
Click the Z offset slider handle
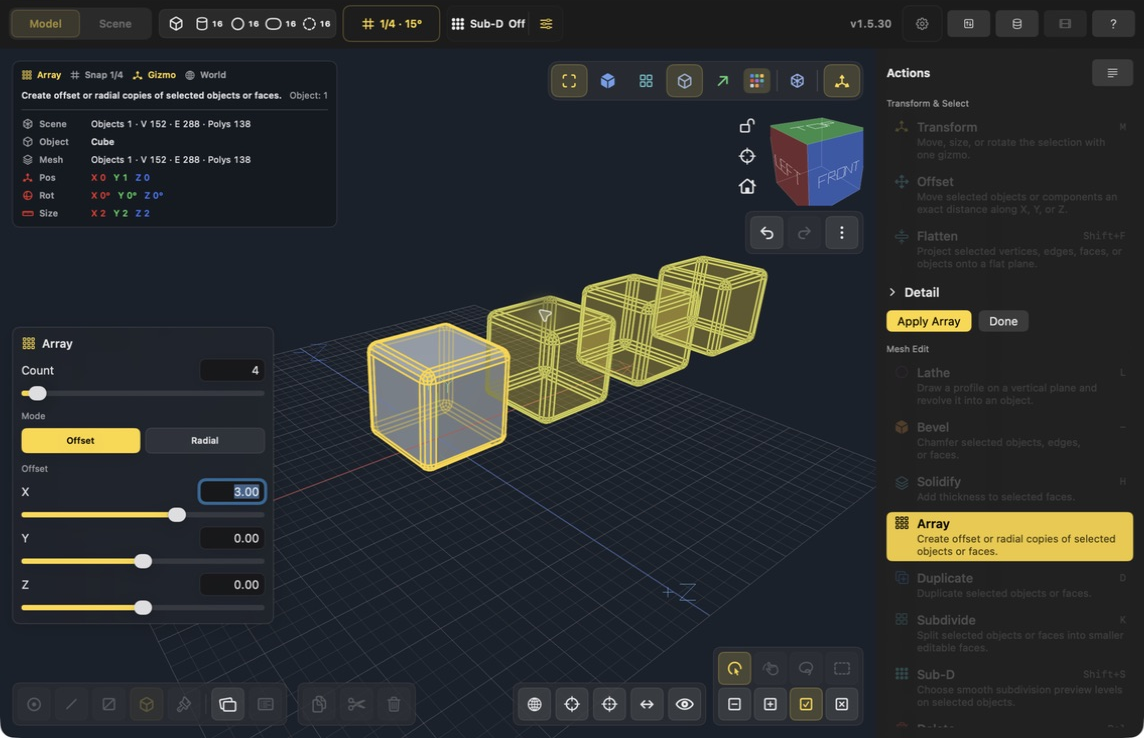[143, 607]
